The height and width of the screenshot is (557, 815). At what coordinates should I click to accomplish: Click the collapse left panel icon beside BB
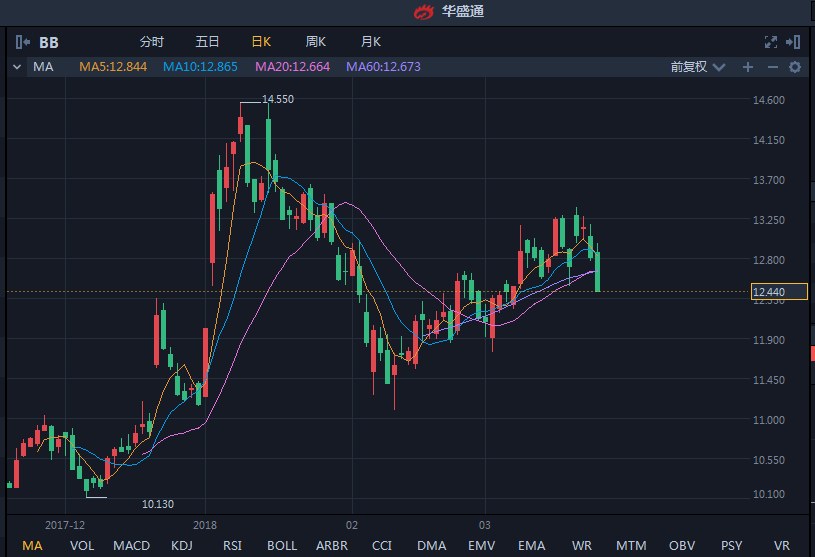coord(22,42)
